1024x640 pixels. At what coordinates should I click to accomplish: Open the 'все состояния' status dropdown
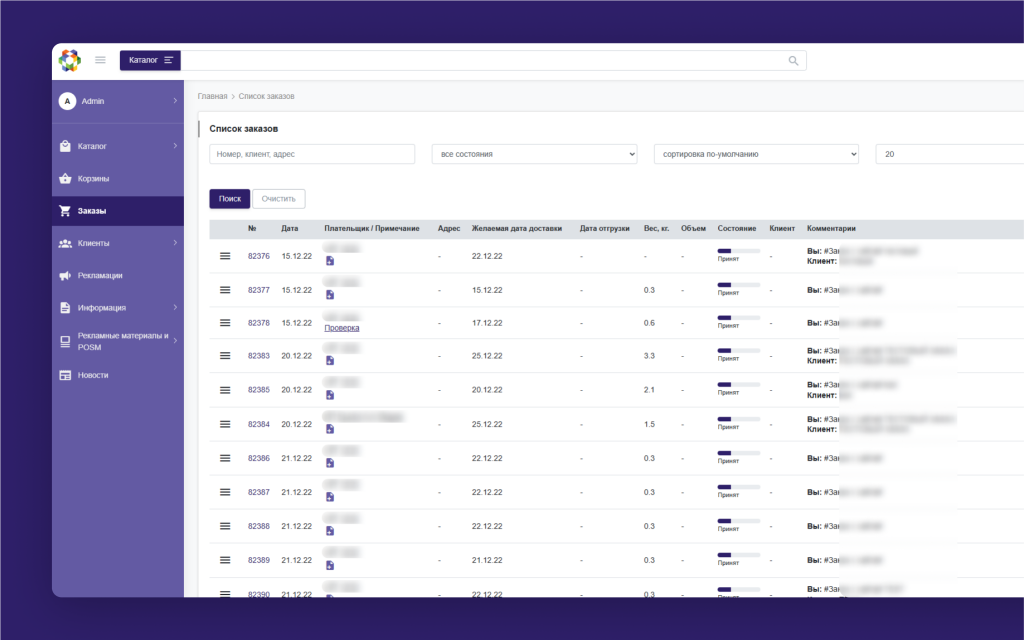534,154
